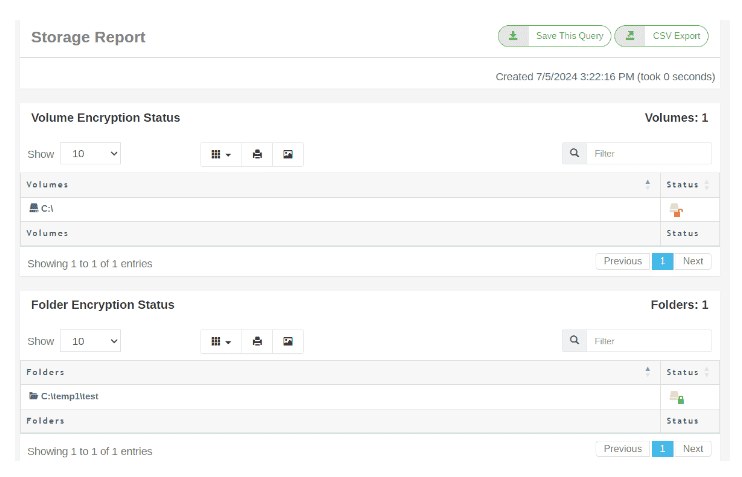This screenshot has width=742, height=477.
Task: Expand the column visibility dropdown in Folder table
Action: (x=221, y=341)
